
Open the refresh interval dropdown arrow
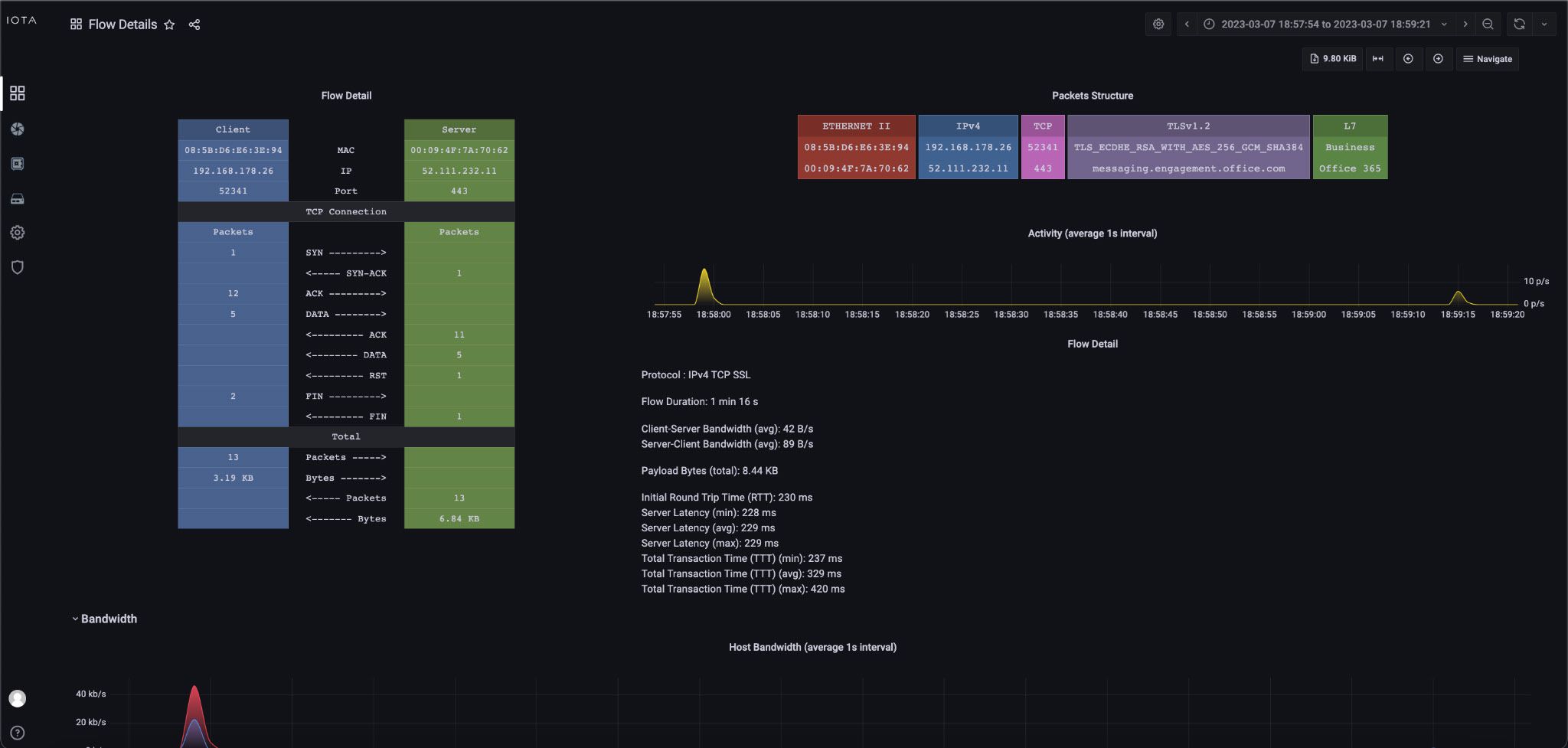(x=1544, y=24)
